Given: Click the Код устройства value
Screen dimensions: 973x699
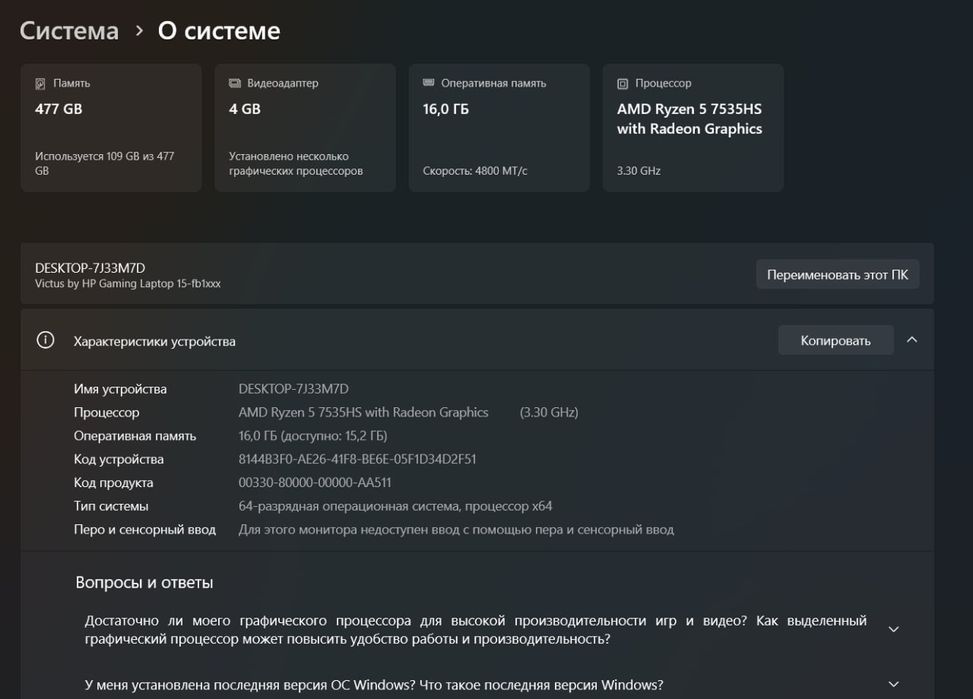Looking at the screenshot, I should pyautogui.click(x=357, y=459).
